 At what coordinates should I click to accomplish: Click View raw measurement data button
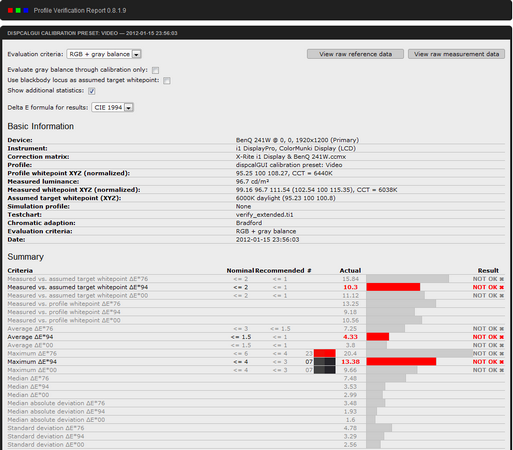[x=456, y=54]
